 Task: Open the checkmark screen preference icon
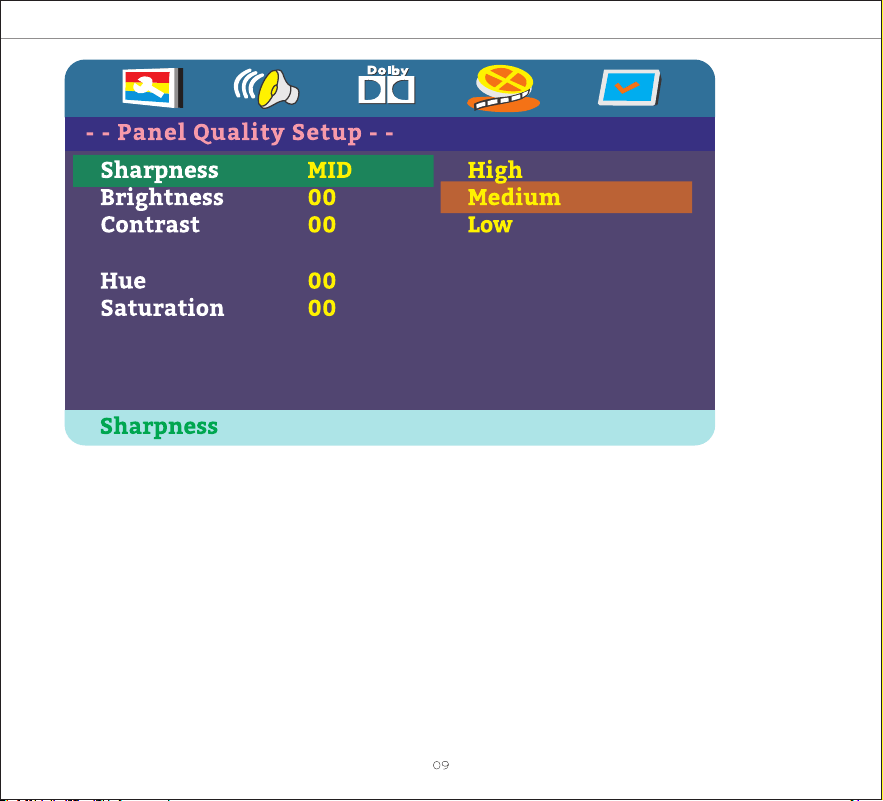point(629,87)
